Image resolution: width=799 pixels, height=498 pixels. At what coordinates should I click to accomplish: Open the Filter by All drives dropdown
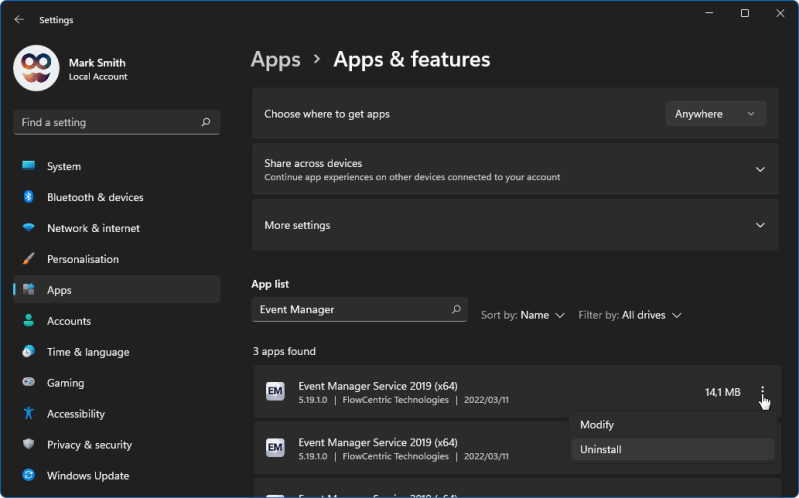pyautogui.click(x=630, y=316)
